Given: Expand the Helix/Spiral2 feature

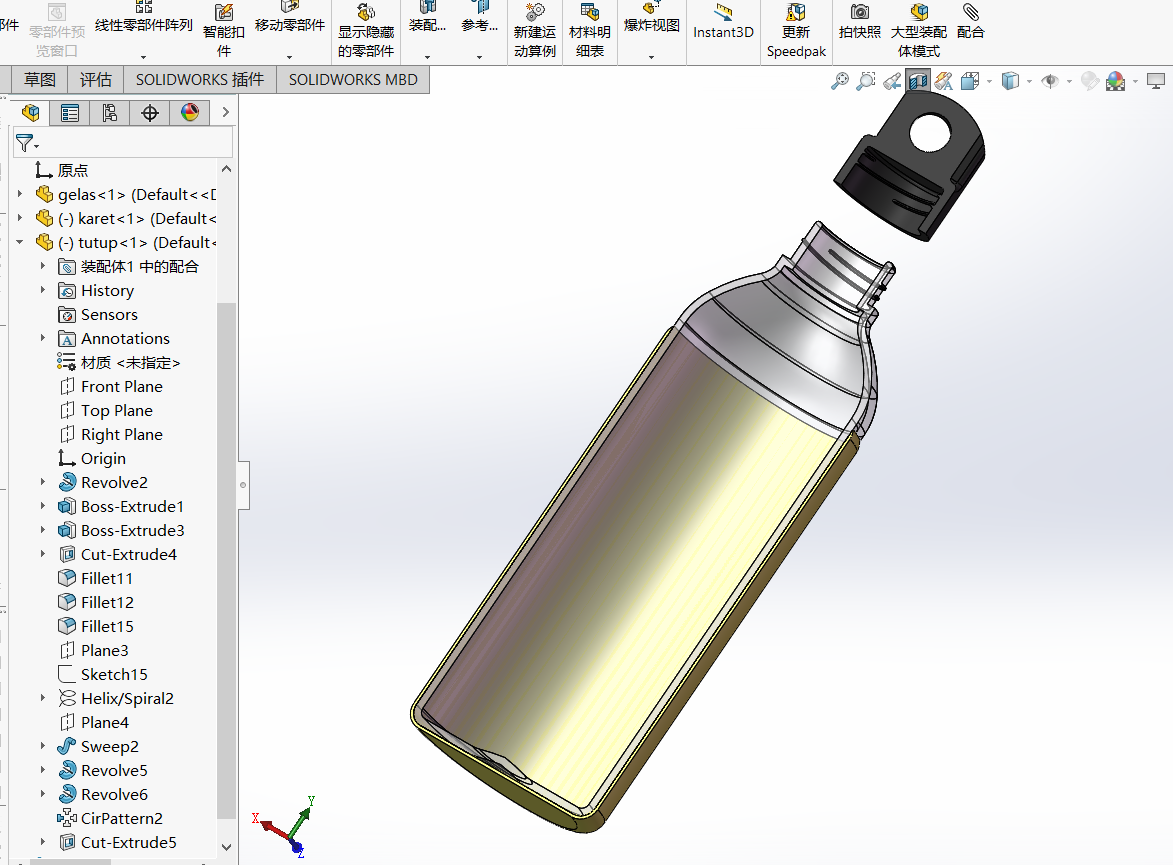Looking at the screenshot, I should tap(43, 697).
